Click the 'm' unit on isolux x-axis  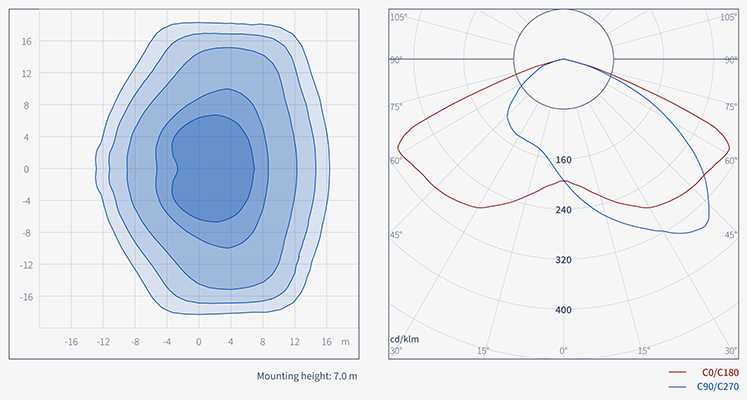[345, 342]
